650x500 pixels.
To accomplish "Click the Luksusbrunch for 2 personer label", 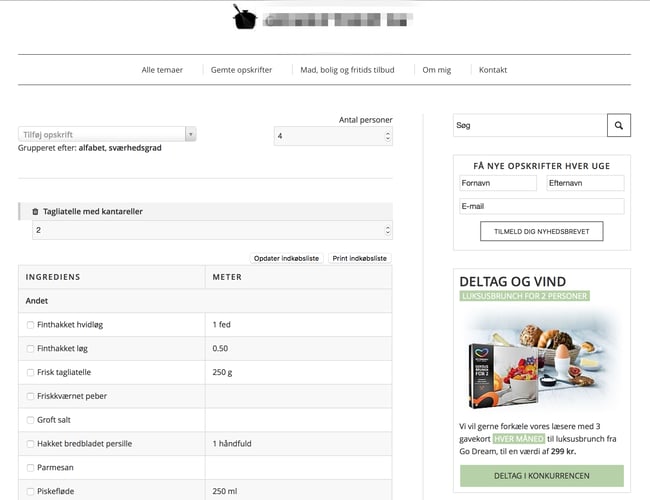I will (524, 296).
